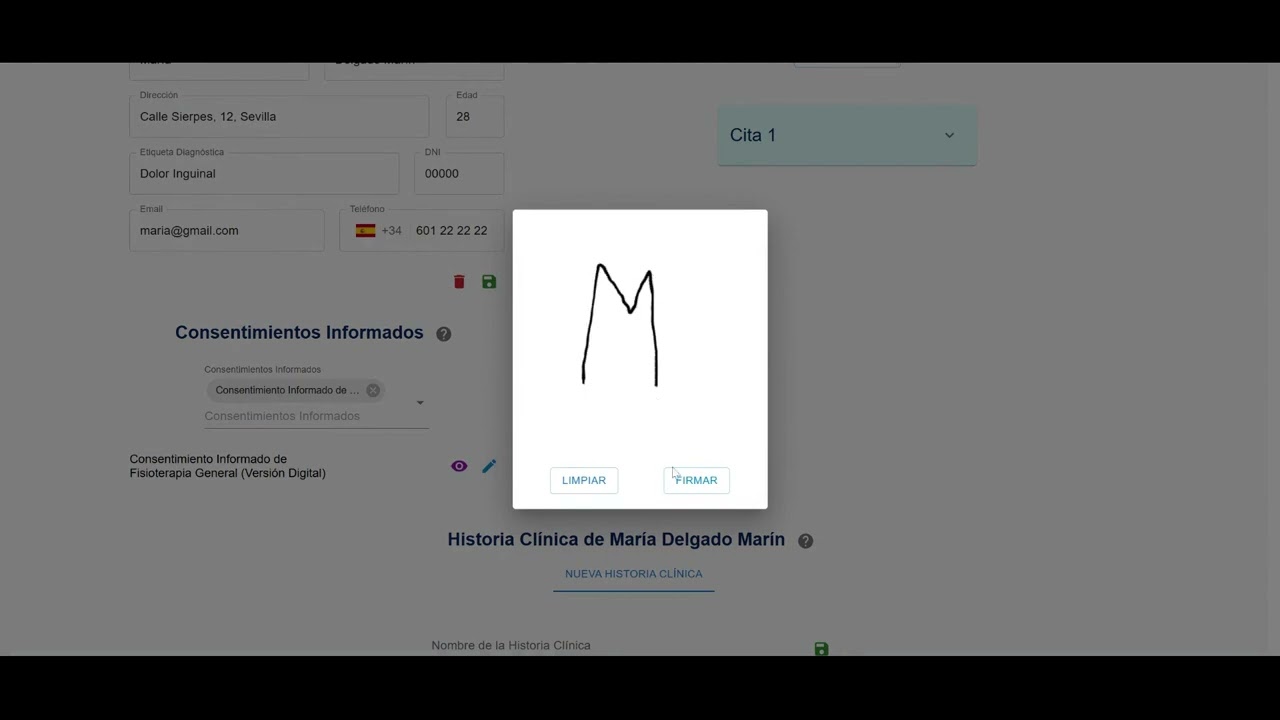
Task: Open help icon next to Consentimientos Informados
Action: coord(444,334)
